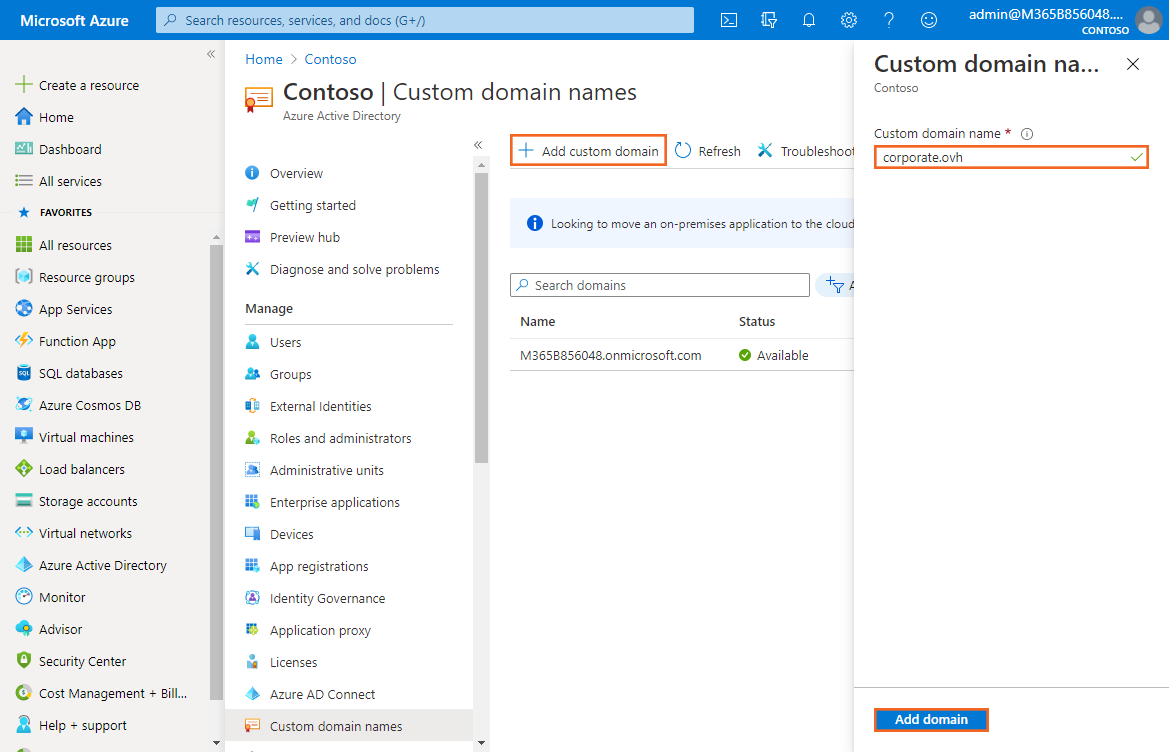Click the help question mark icon

889,20
